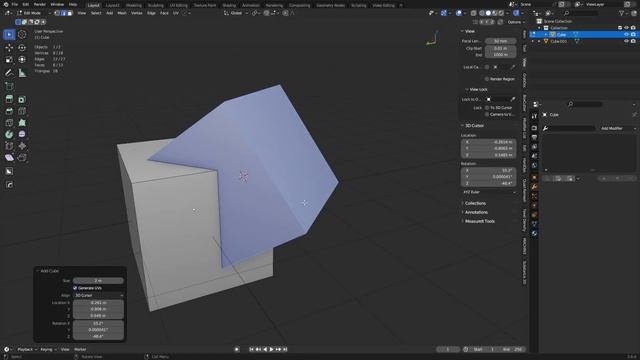Screen dimensions: 640x360
Task: Switch to edge select mode
Action: [64, 13]
